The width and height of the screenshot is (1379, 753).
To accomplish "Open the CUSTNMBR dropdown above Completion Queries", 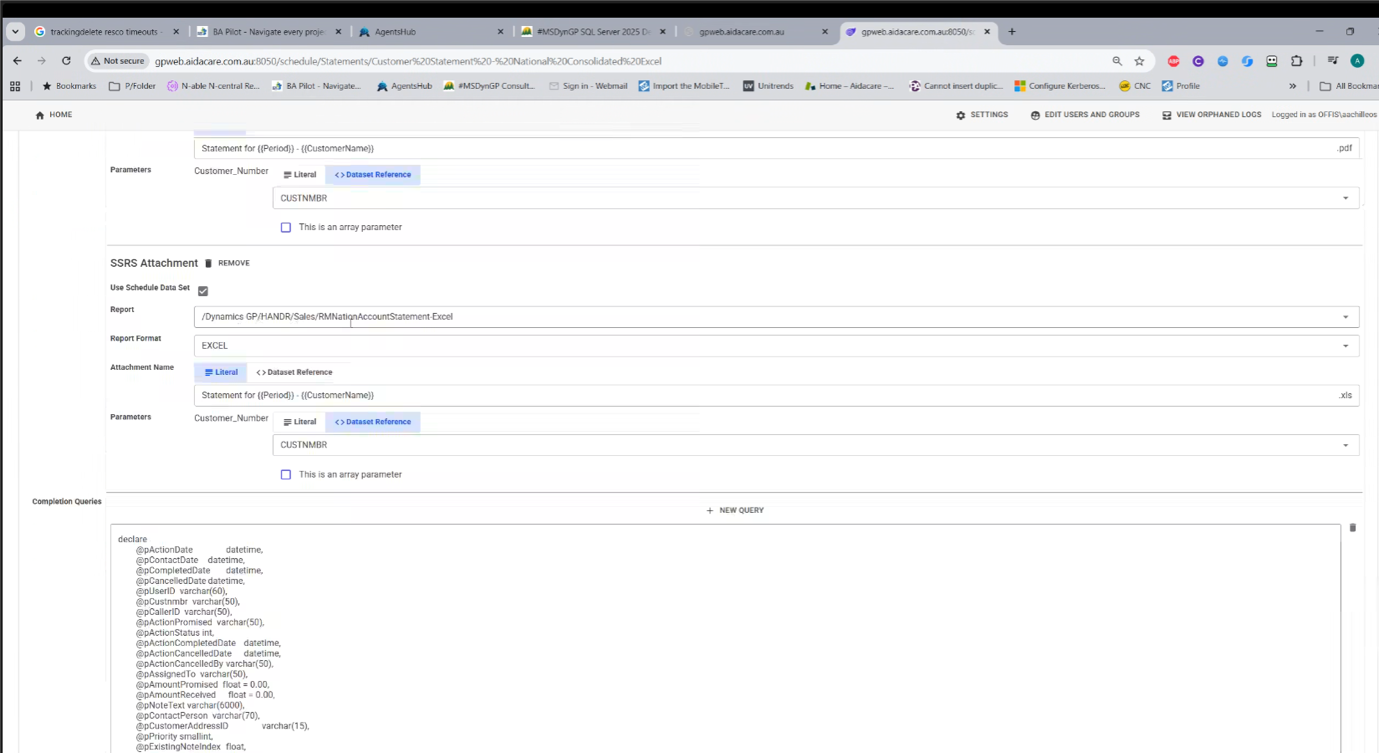I will (816, 445).
